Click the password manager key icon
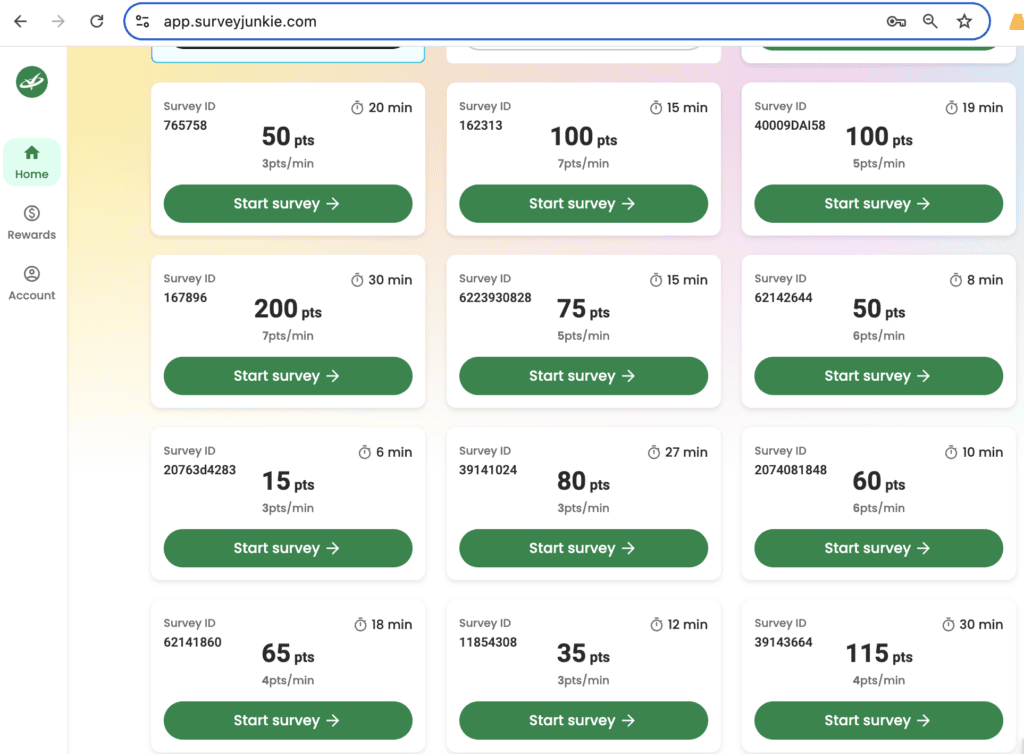This screenshot has height=754, width=1024. [896, 20]
